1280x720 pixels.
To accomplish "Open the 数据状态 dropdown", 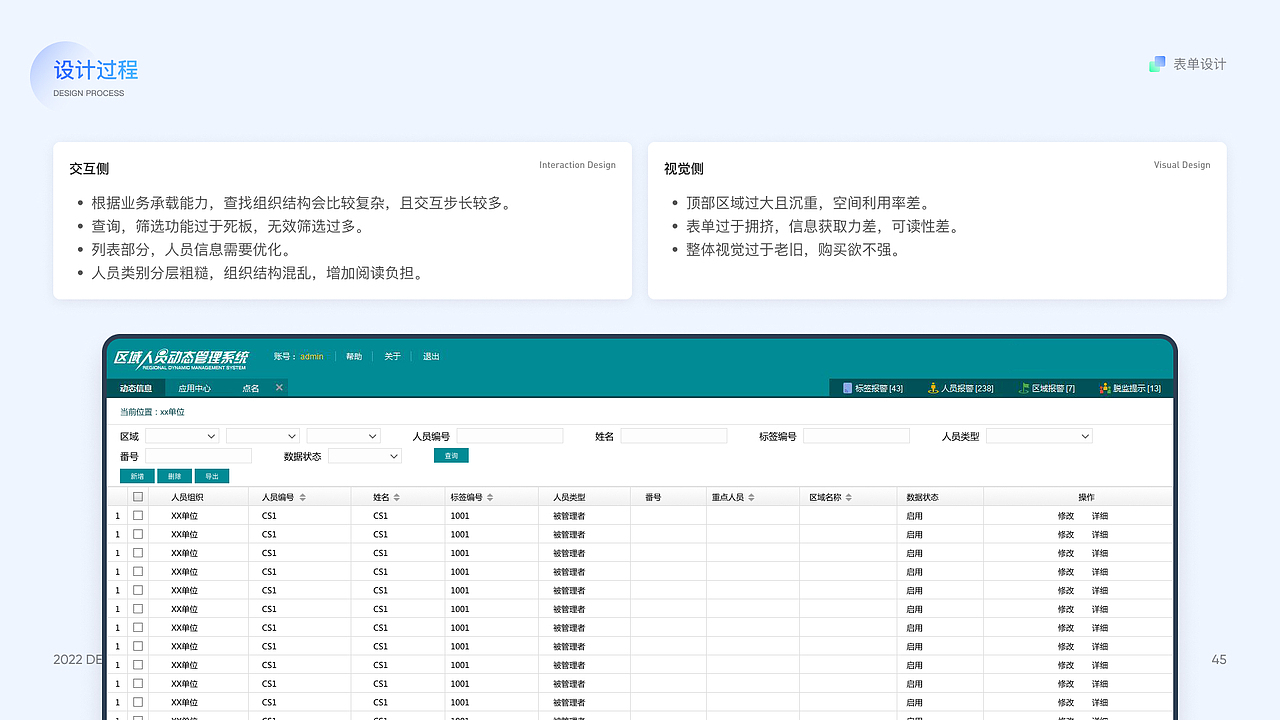I will coord(365,456).
